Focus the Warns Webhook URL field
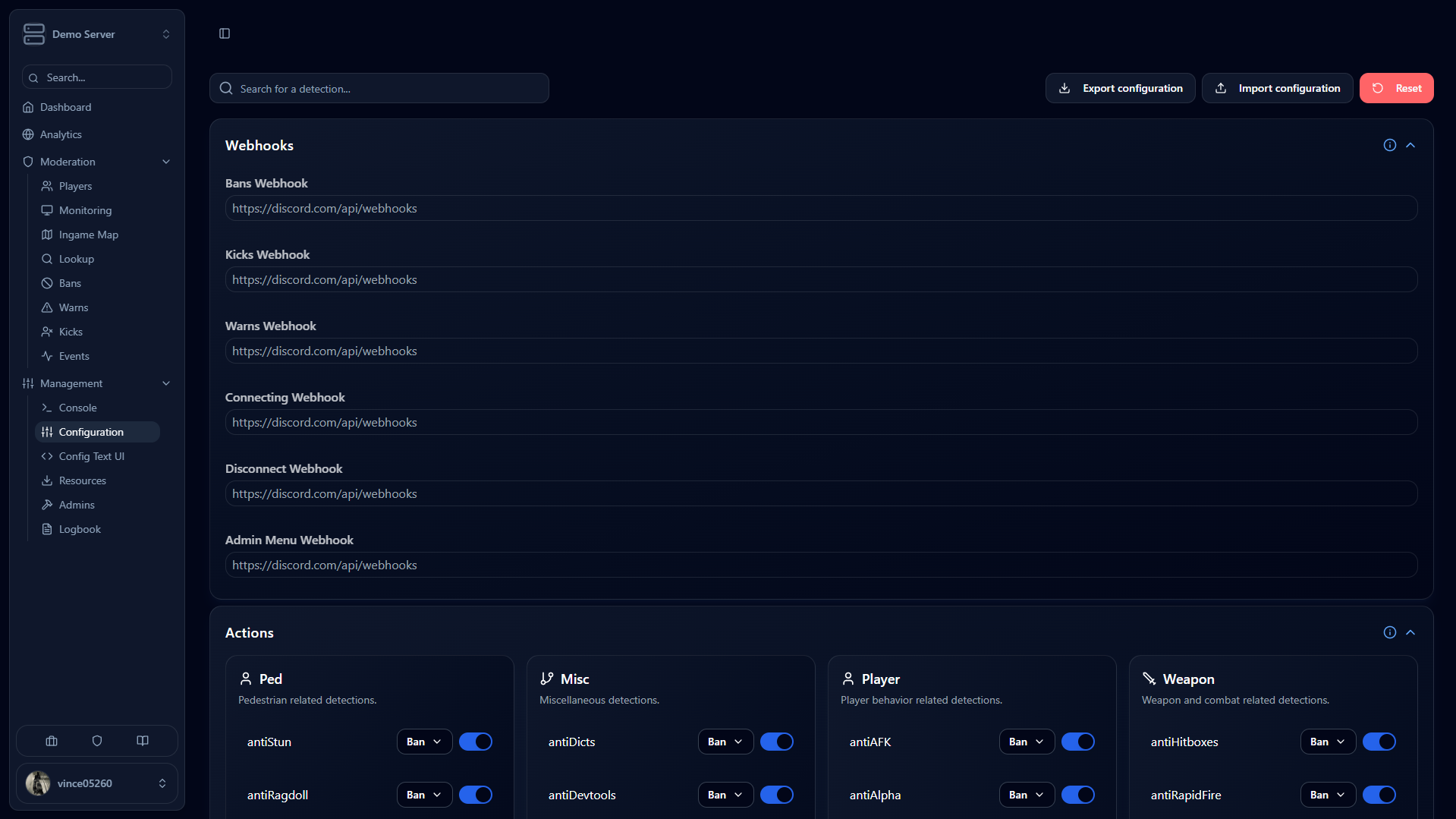The image size is (1456, 819). pyautogui.click(x=821, y=351)
